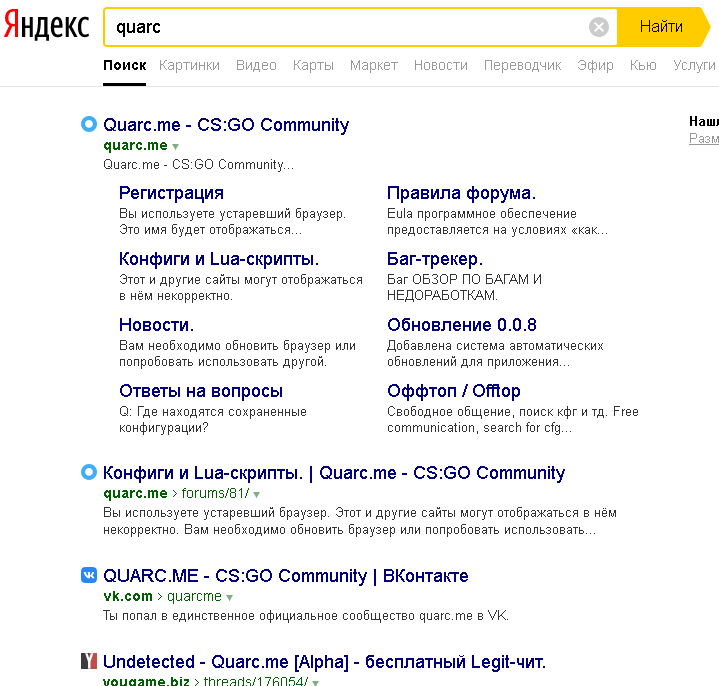Screen dimensions: 719x686
Task: Open the Маркет tab
Action: click(x=374, y=66)
